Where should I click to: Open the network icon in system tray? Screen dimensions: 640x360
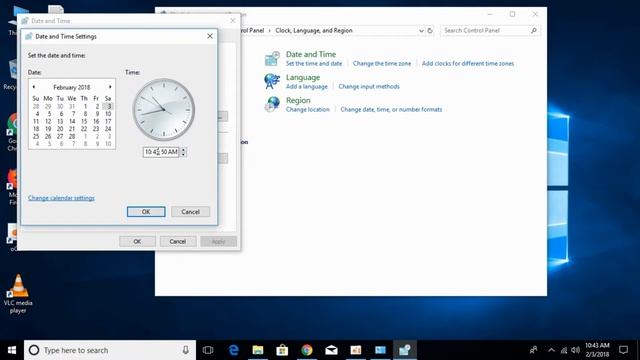point(564,350)
